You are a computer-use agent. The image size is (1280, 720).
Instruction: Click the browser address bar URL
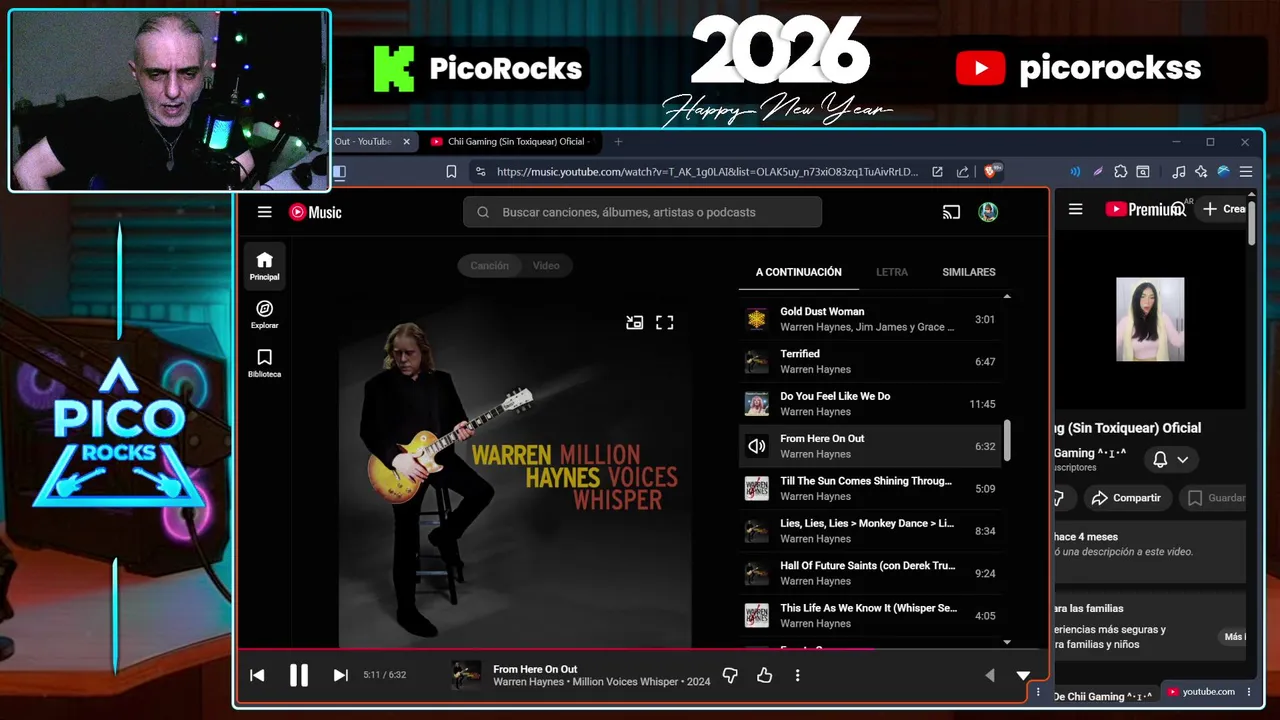click(707, 172)
